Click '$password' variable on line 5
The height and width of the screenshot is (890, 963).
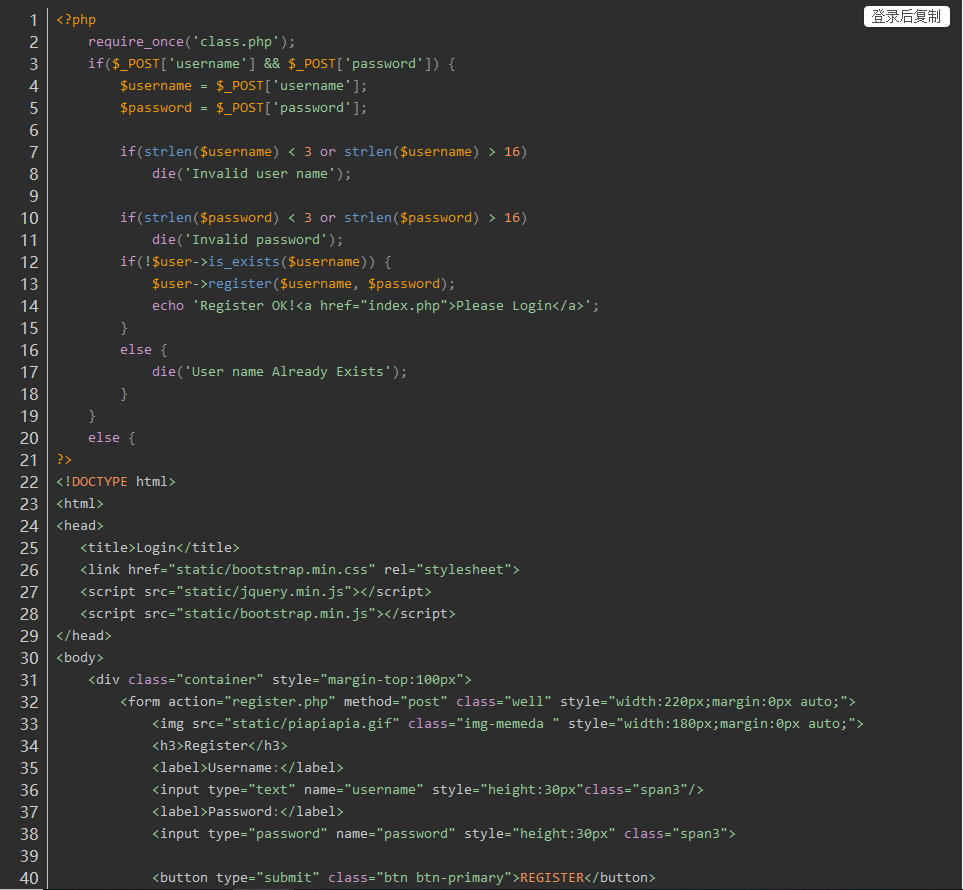click(156, 108)
